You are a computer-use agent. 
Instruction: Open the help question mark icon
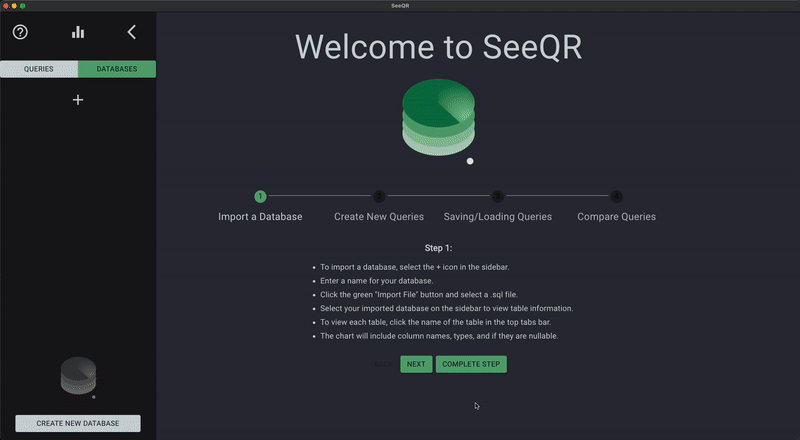(x=20, y=32)
